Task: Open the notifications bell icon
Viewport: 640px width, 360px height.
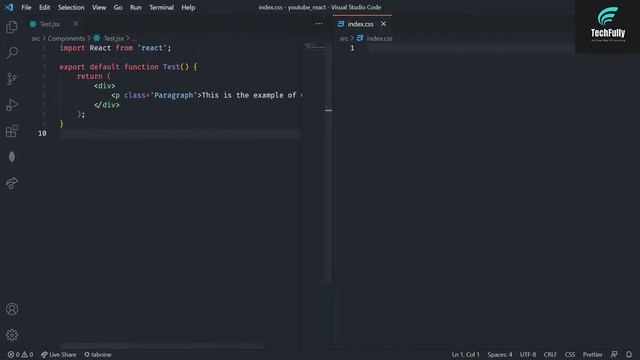Action: (629, 354)
